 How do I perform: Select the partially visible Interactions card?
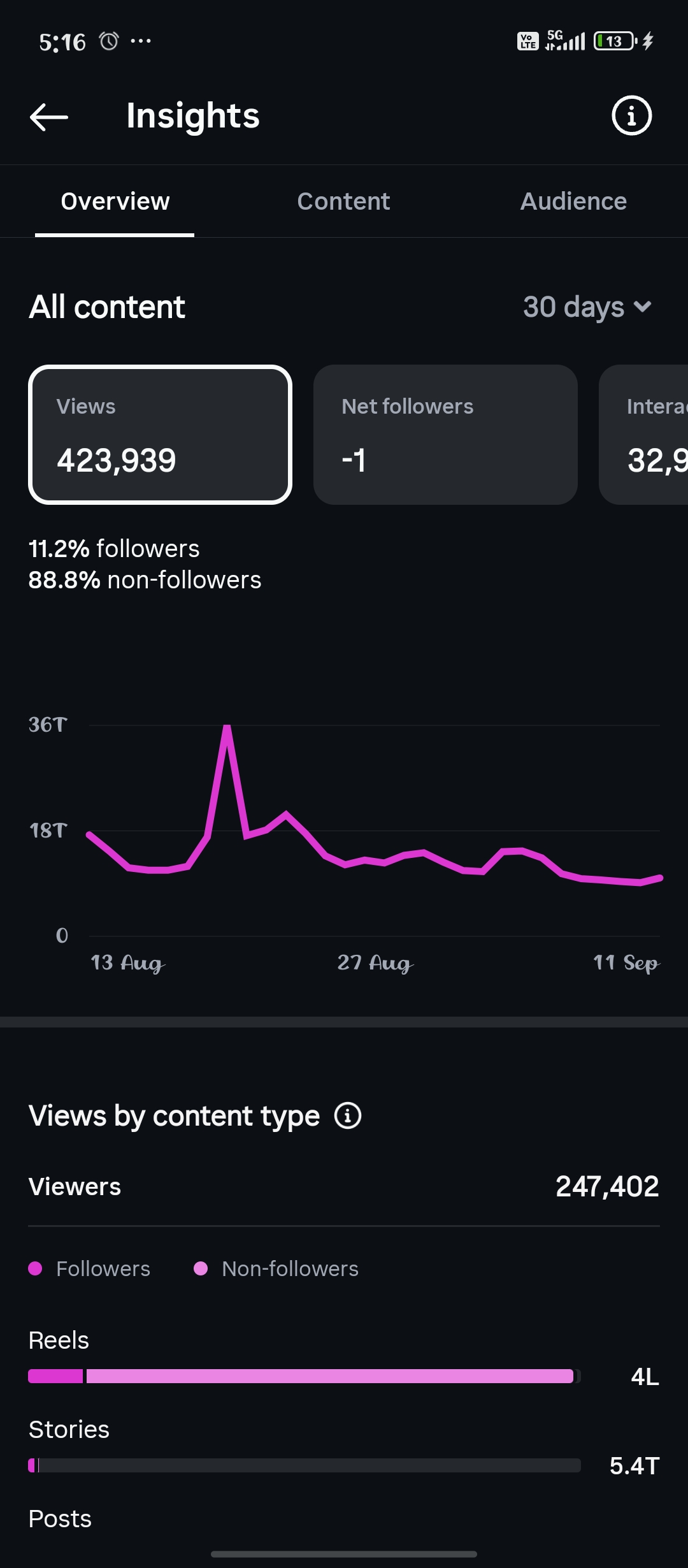tap(643, 435)
